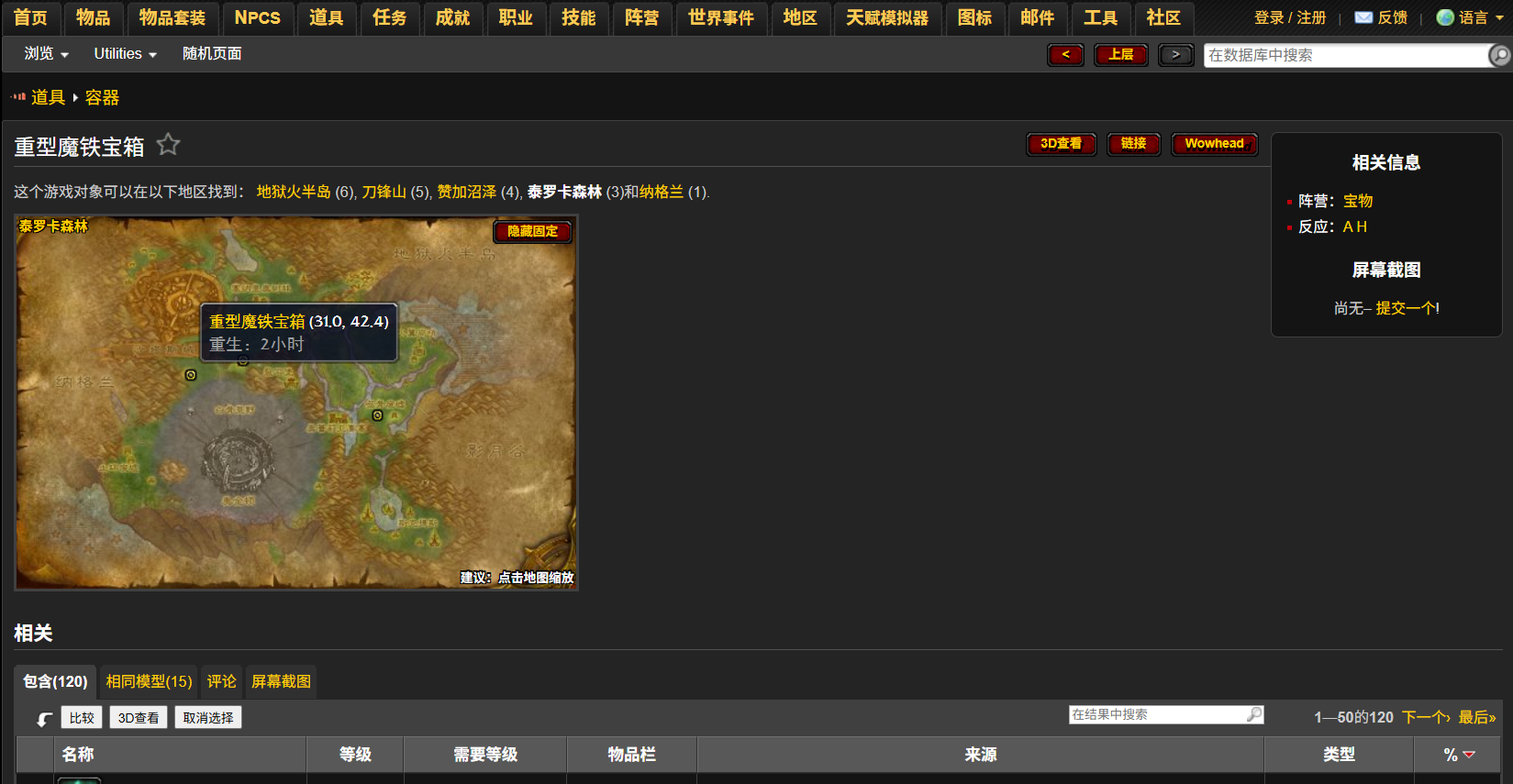Open the 物品 items menu

(x=94, y=17)
